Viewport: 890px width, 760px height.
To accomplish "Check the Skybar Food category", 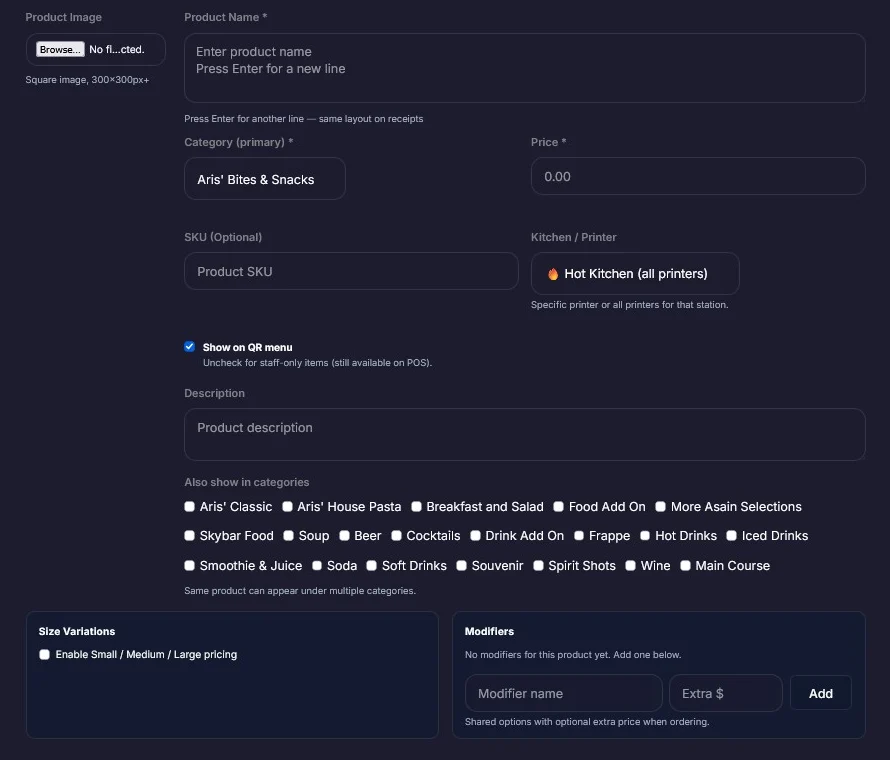I will pyautogui.click(x=190, y=536).
